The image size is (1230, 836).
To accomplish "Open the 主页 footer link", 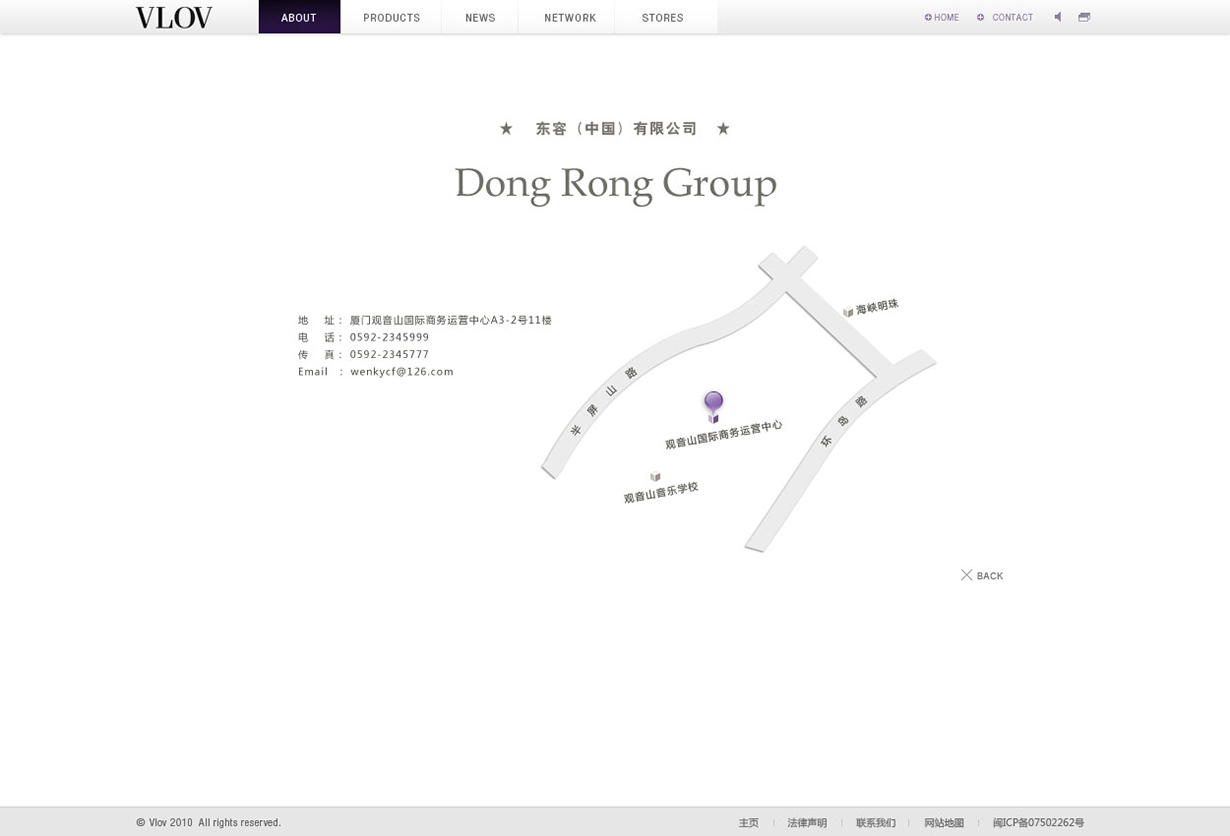I will point(749,823).
